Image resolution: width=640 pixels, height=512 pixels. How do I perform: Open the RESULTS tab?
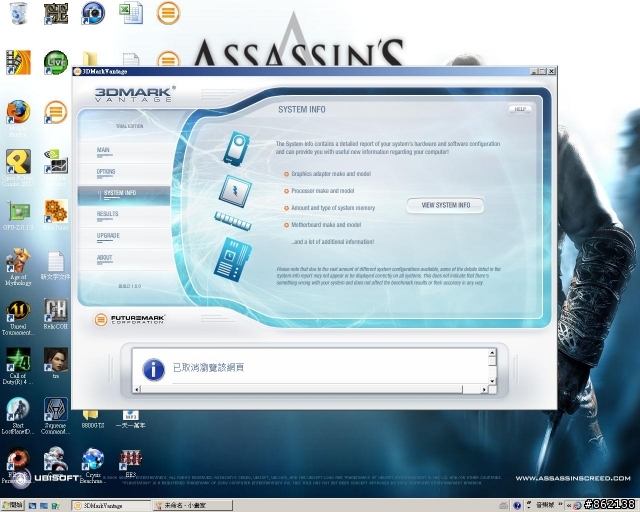124,216
